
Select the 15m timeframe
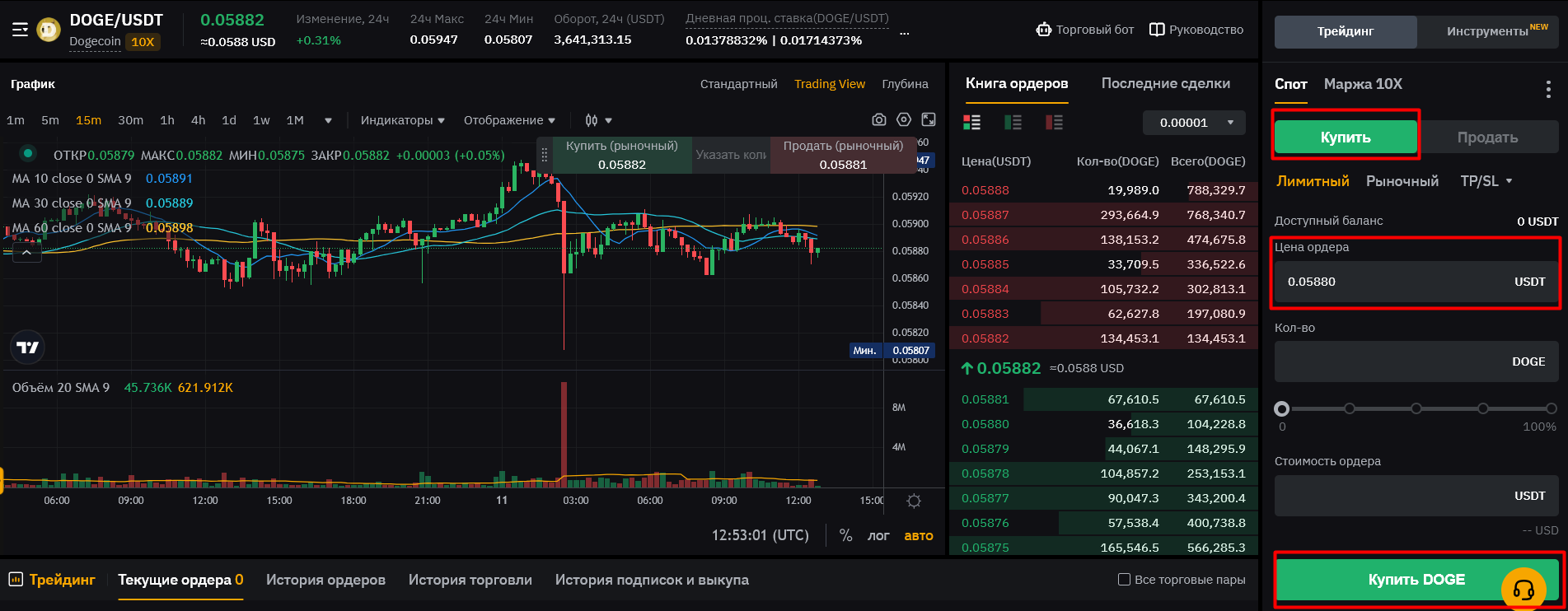pos(89,120)
